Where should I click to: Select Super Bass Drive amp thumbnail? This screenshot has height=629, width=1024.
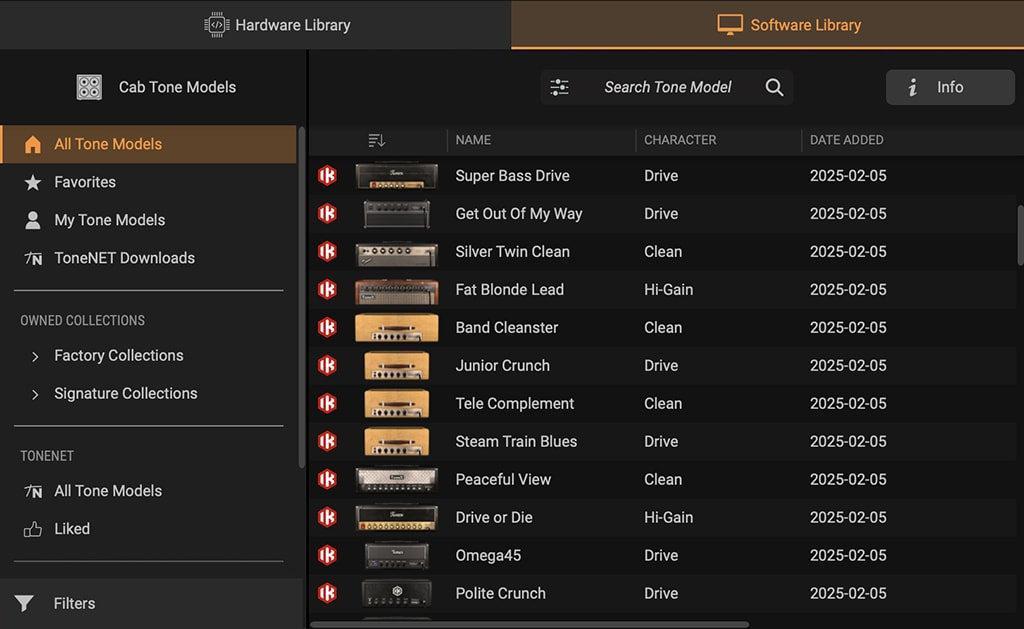(x=396, y=176)
